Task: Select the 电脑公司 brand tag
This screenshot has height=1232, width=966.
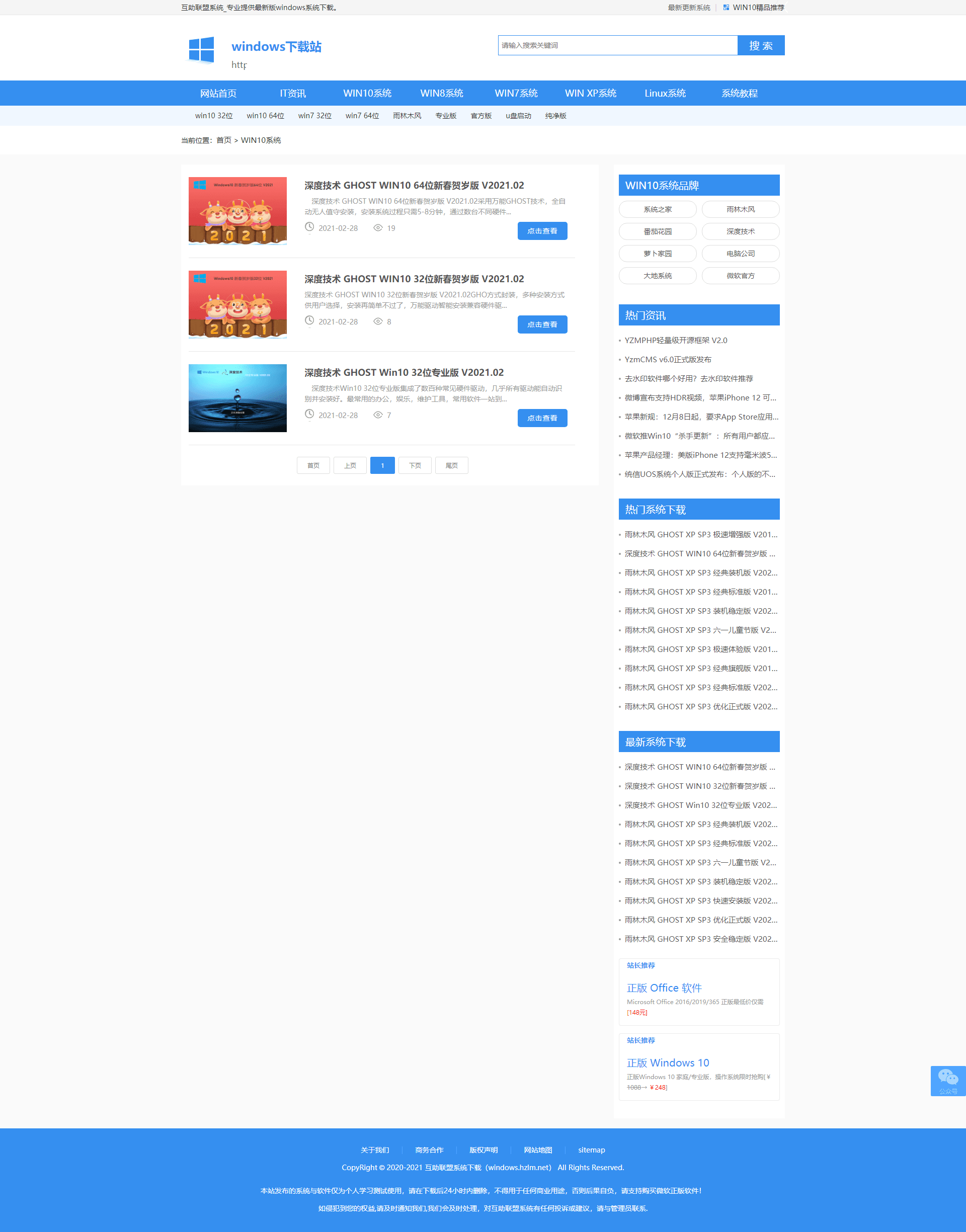Action: coord(740,254)
